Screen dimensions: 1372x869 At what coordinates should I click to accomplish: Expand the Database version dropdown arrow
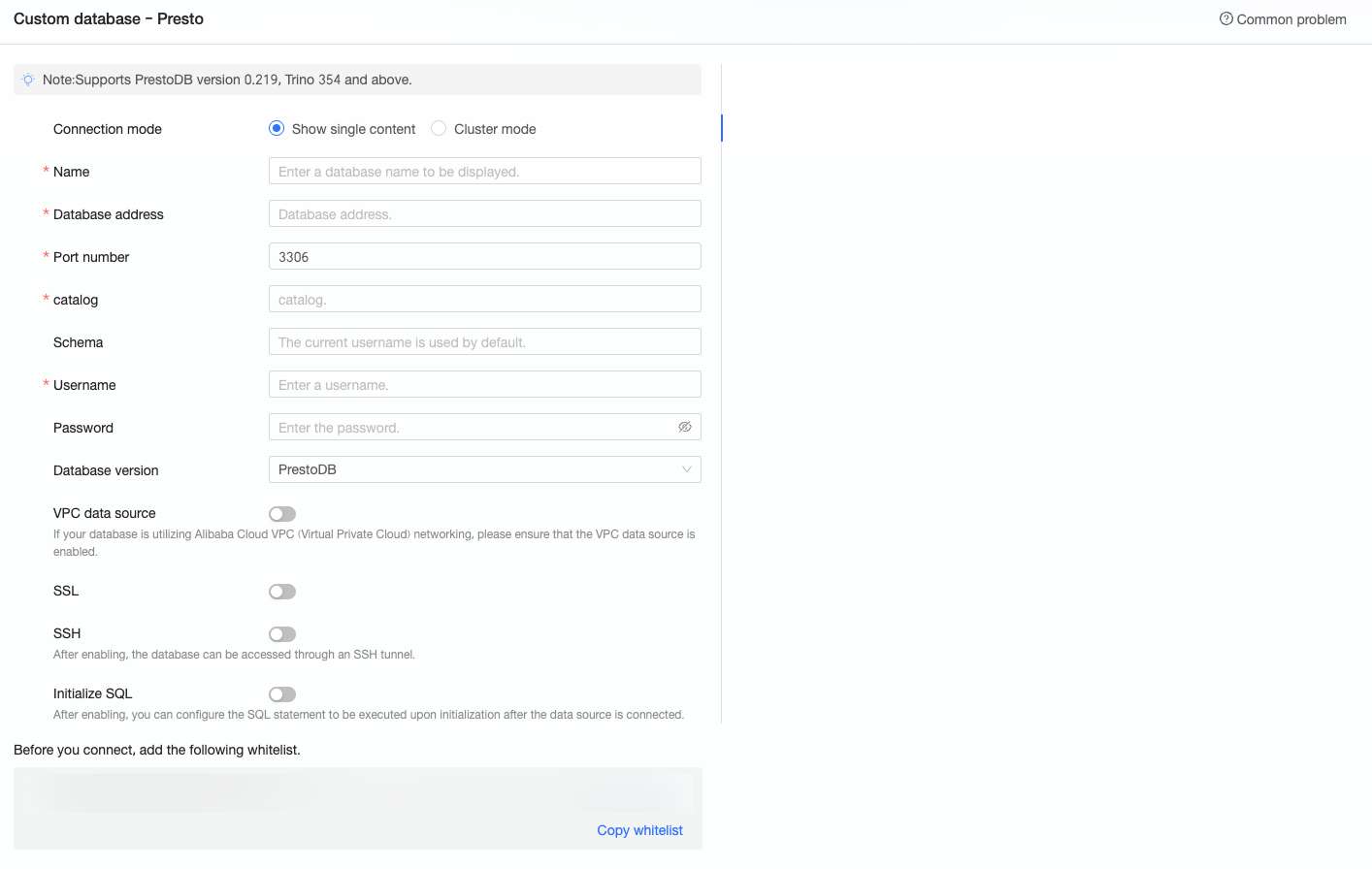pyautogui.click(x=687, y=469)
